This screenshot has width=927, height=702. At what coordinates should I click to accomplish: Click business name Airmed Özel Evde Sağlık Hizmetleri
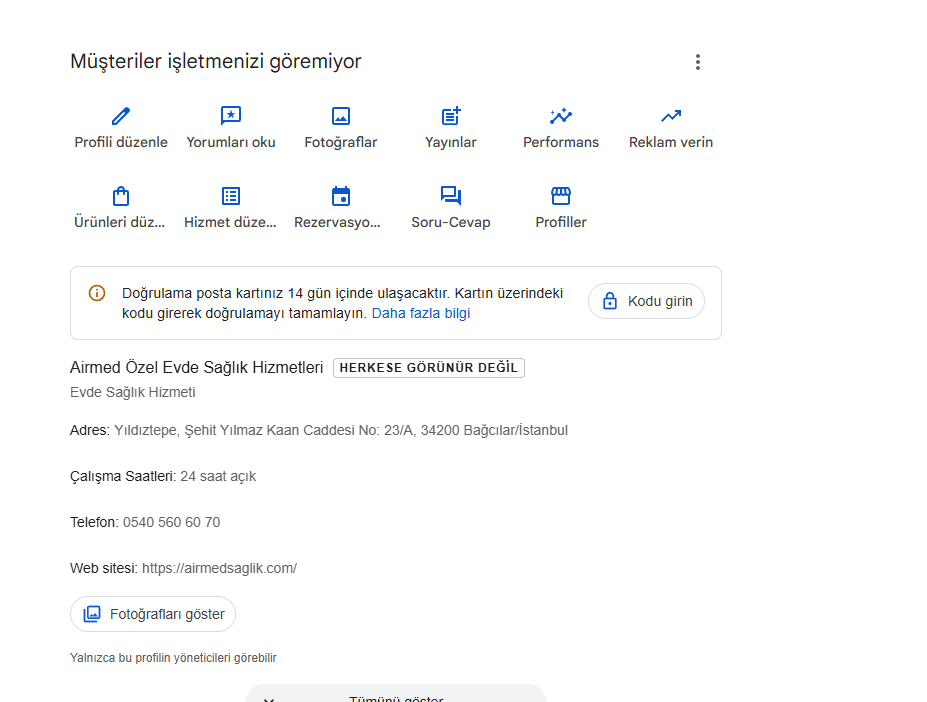(x=196, y=367)
